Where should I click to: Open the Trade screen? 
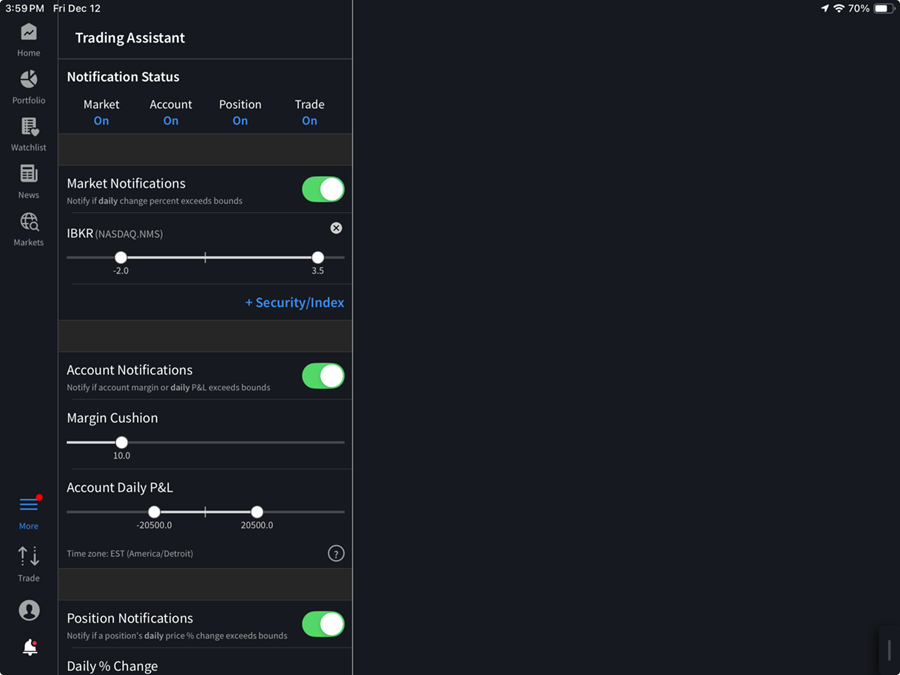pos(28,560)
